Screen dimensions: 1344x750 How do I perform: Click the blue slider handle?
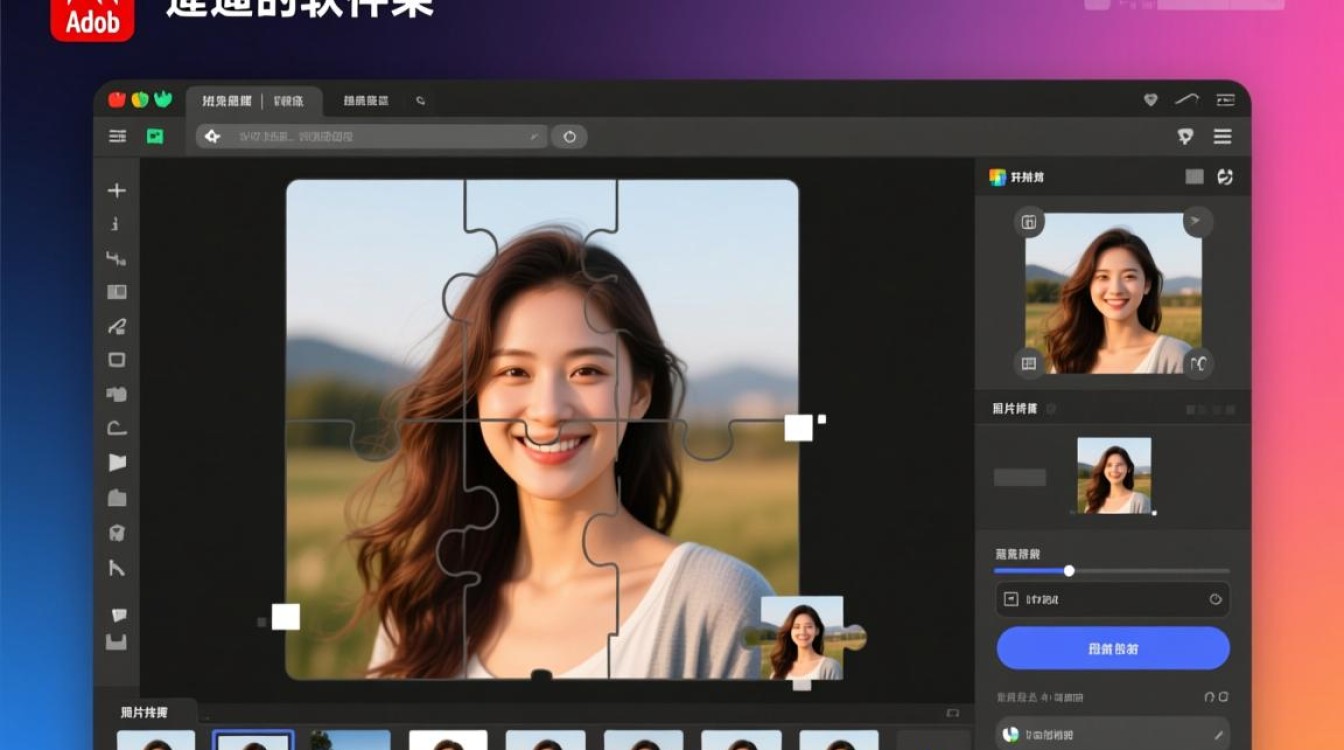(1069, 571)
